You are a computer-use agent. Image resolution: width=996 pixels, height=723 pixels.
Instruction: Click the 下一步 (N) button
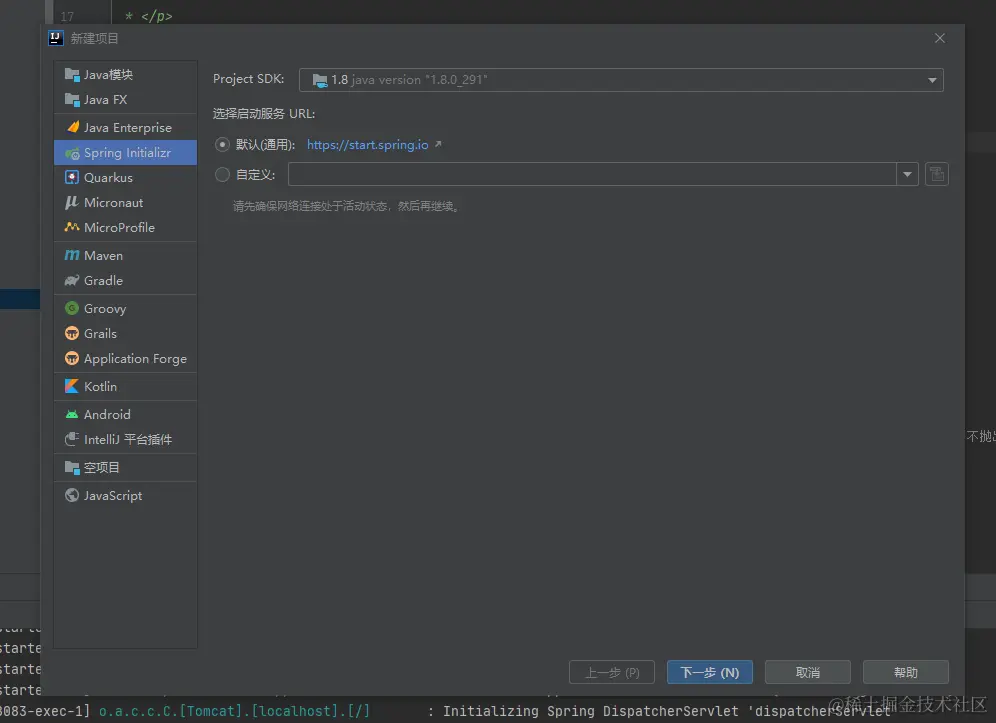[710, 672]
